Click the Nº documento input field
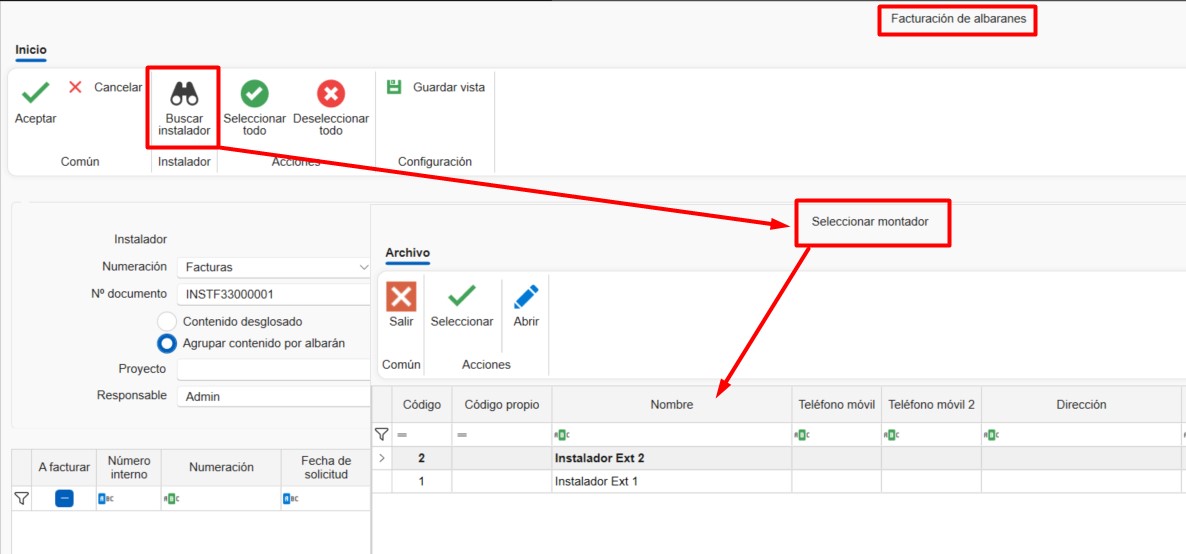1186x554 pixels. 273,294
